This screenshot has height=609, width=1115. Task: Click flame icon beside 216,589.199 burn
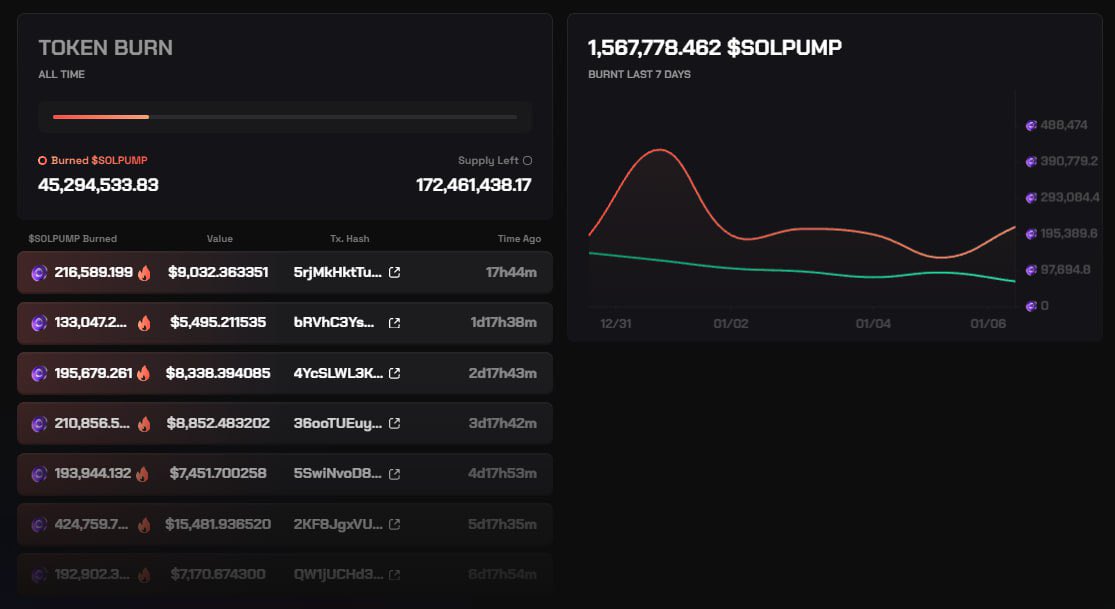144,272
